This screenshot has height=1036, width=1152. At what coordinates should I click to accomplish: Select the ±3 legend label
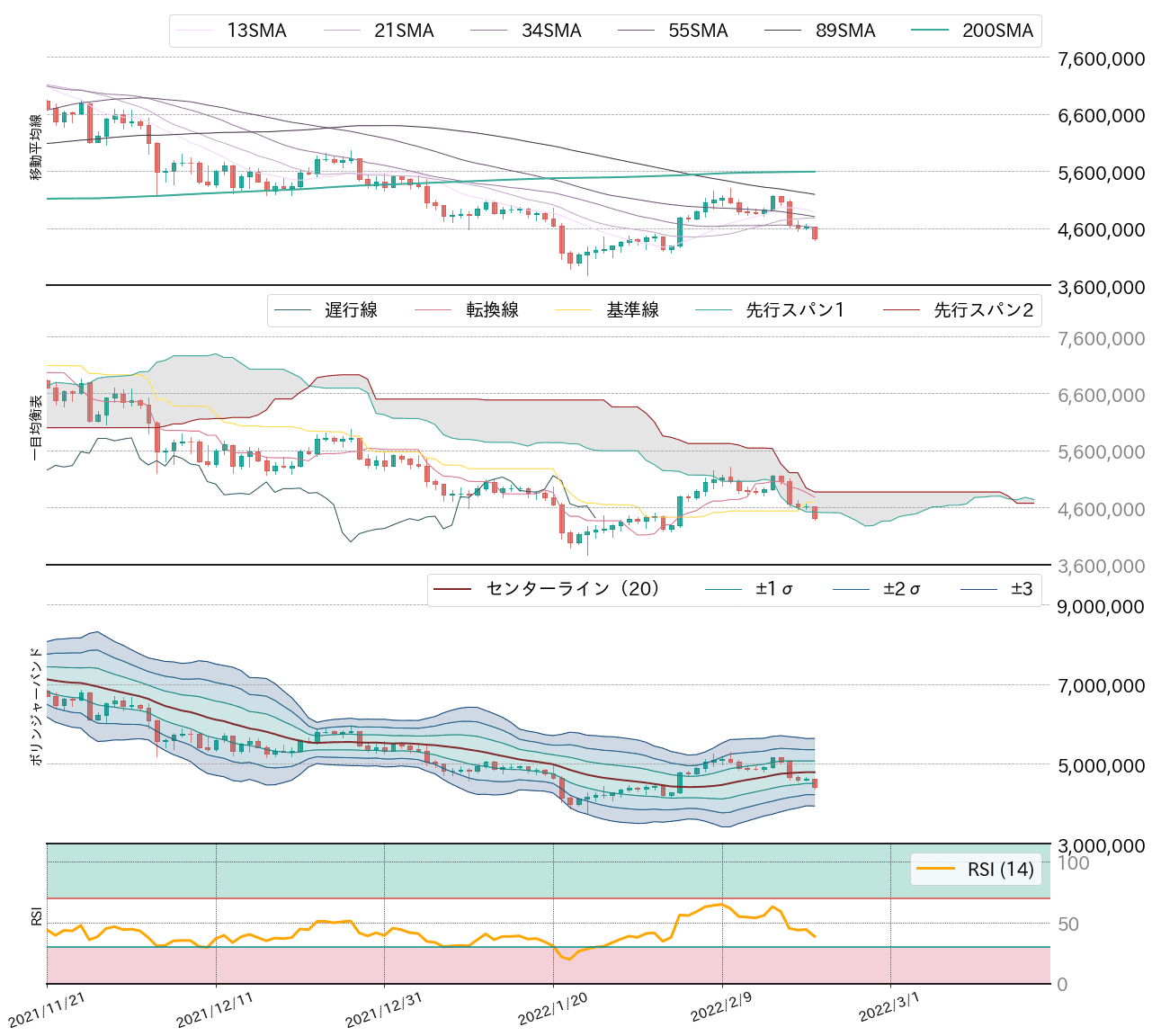coord(1021,589)
